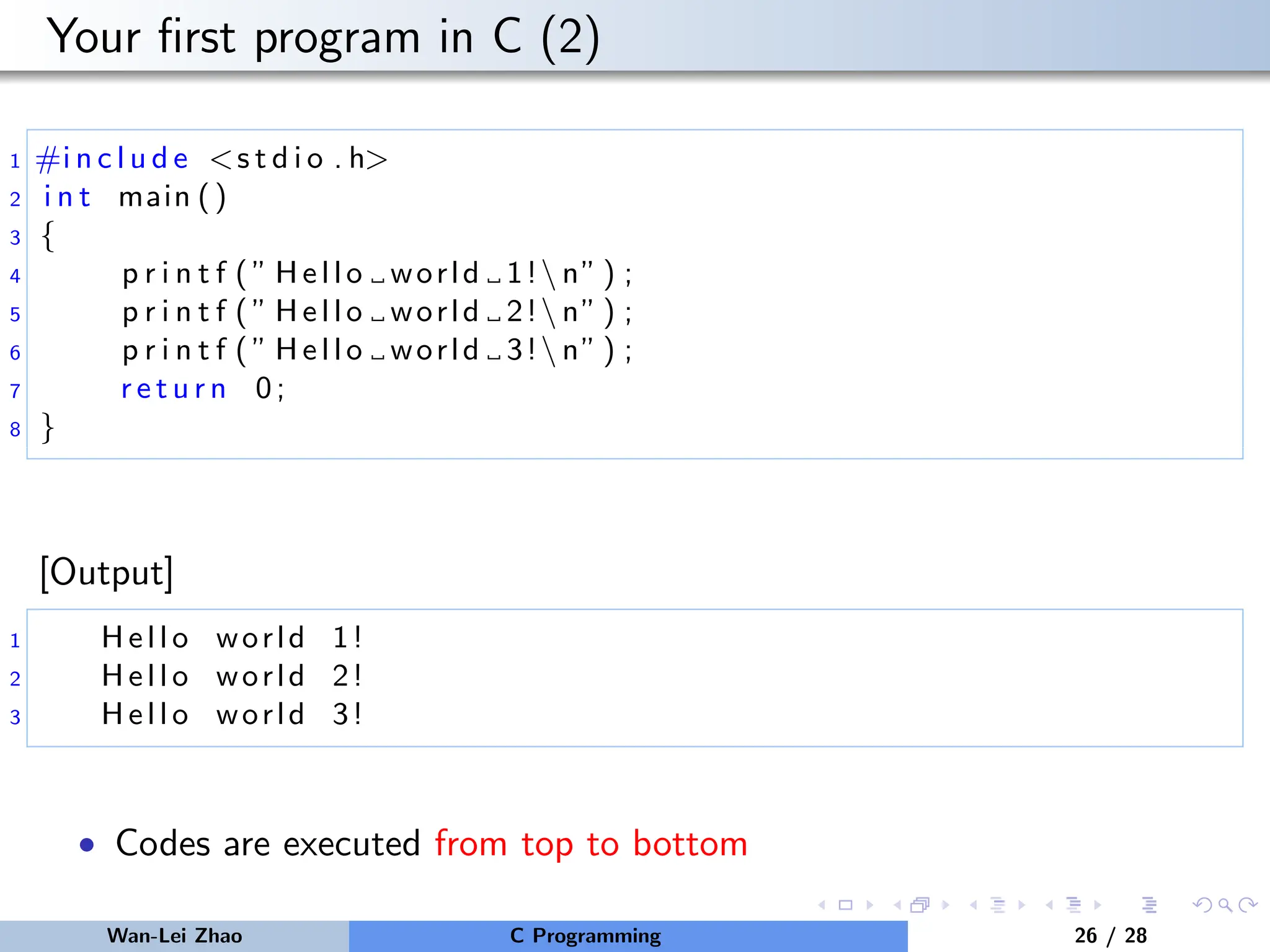Click author name Wan-Lei Zhao in footer
1270x952 pixels.
tap(174, 935)
